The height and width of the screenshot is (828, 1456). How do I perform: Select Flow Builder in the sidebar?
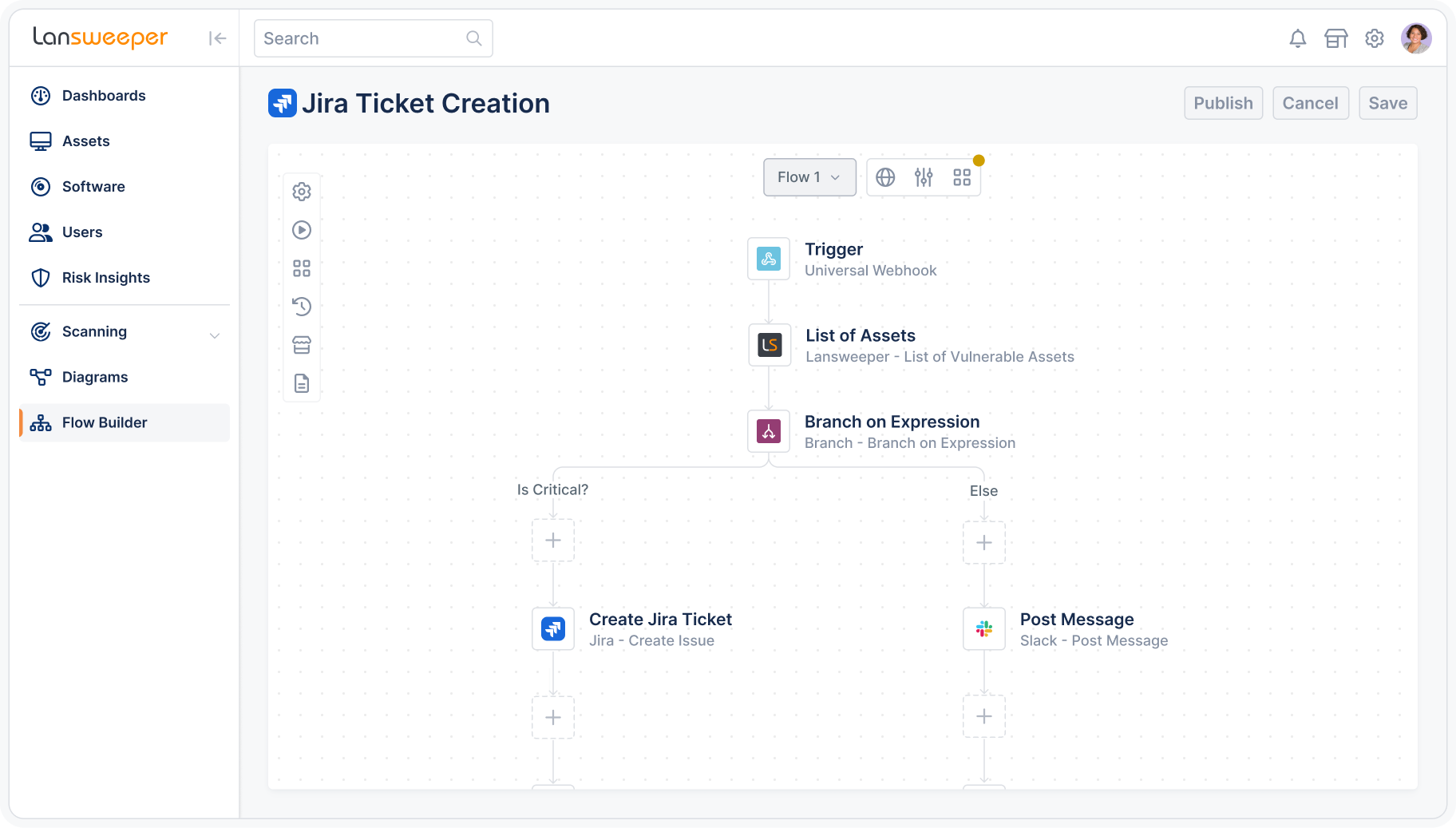pos(125,422)
